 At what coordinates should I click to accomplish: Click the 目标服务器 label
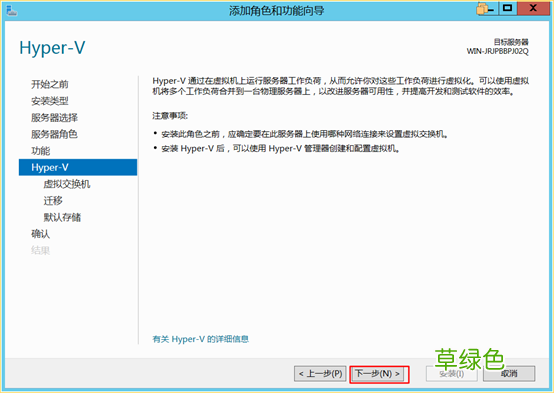click(x=511, y=42)
